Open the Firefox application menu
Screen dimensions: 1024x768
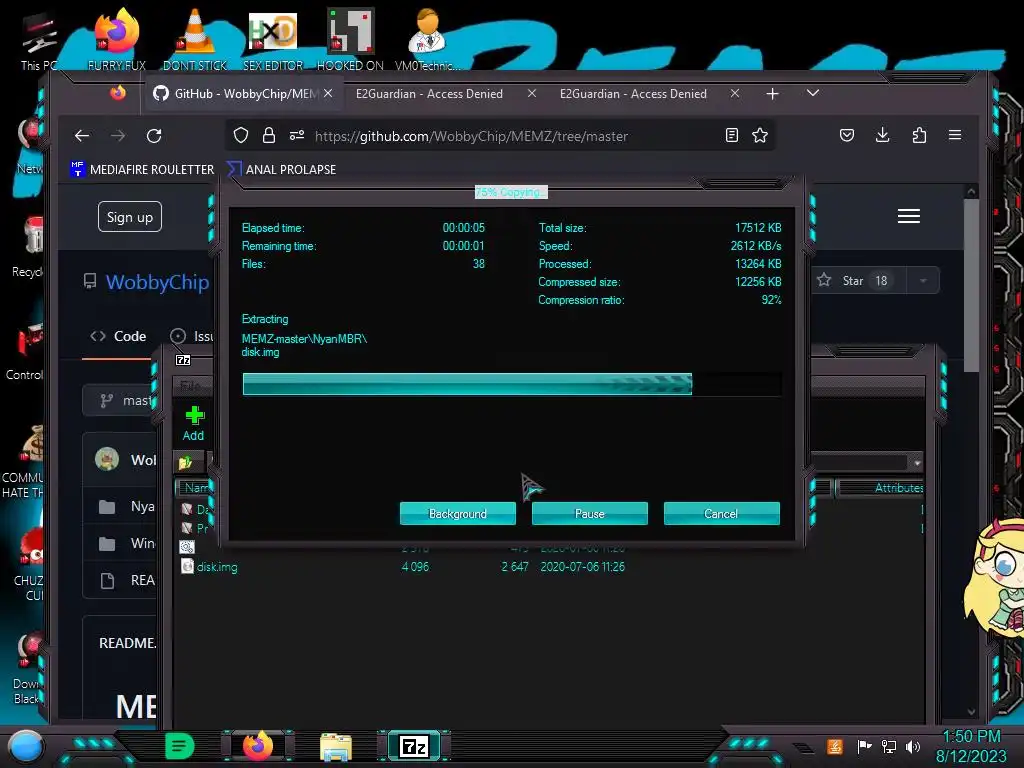pyautogui.click(x=955, y=135)
